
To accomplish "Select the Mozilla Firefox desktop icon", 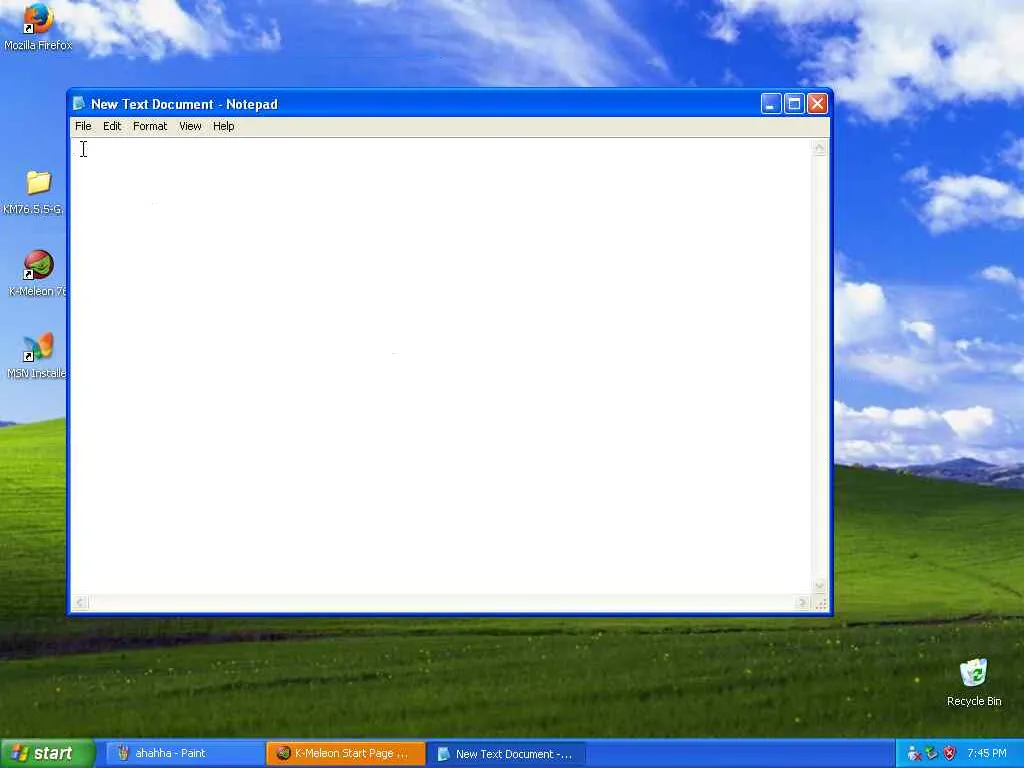I will click(37, 27).
